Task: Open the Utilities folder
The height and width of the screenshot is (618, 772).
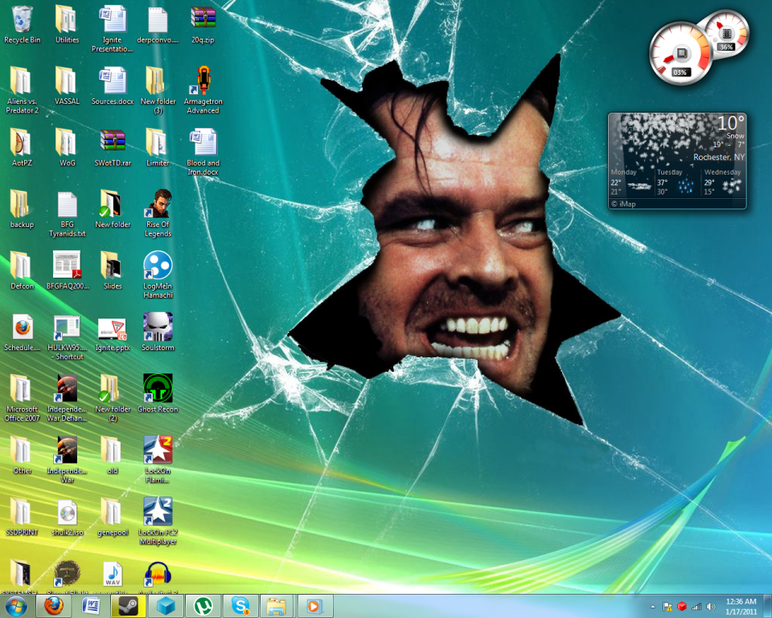Action: point(66,20)
